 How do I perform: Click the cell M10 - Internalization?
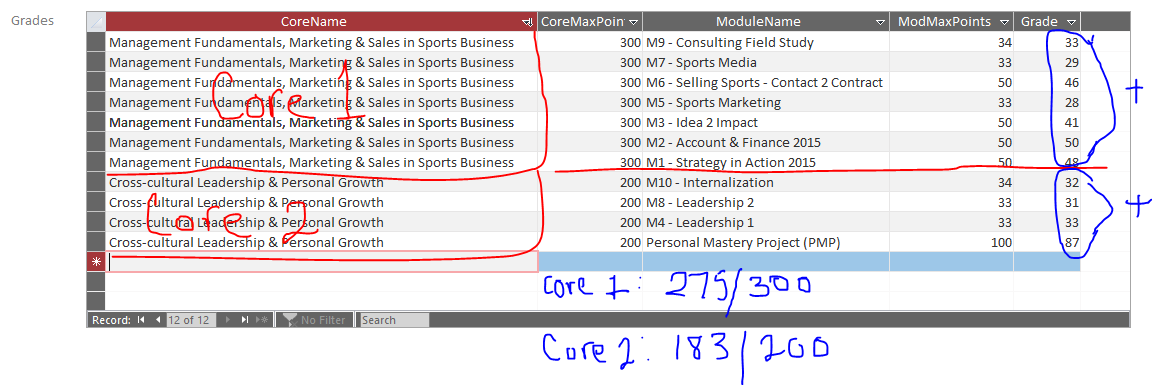point(766,182)
